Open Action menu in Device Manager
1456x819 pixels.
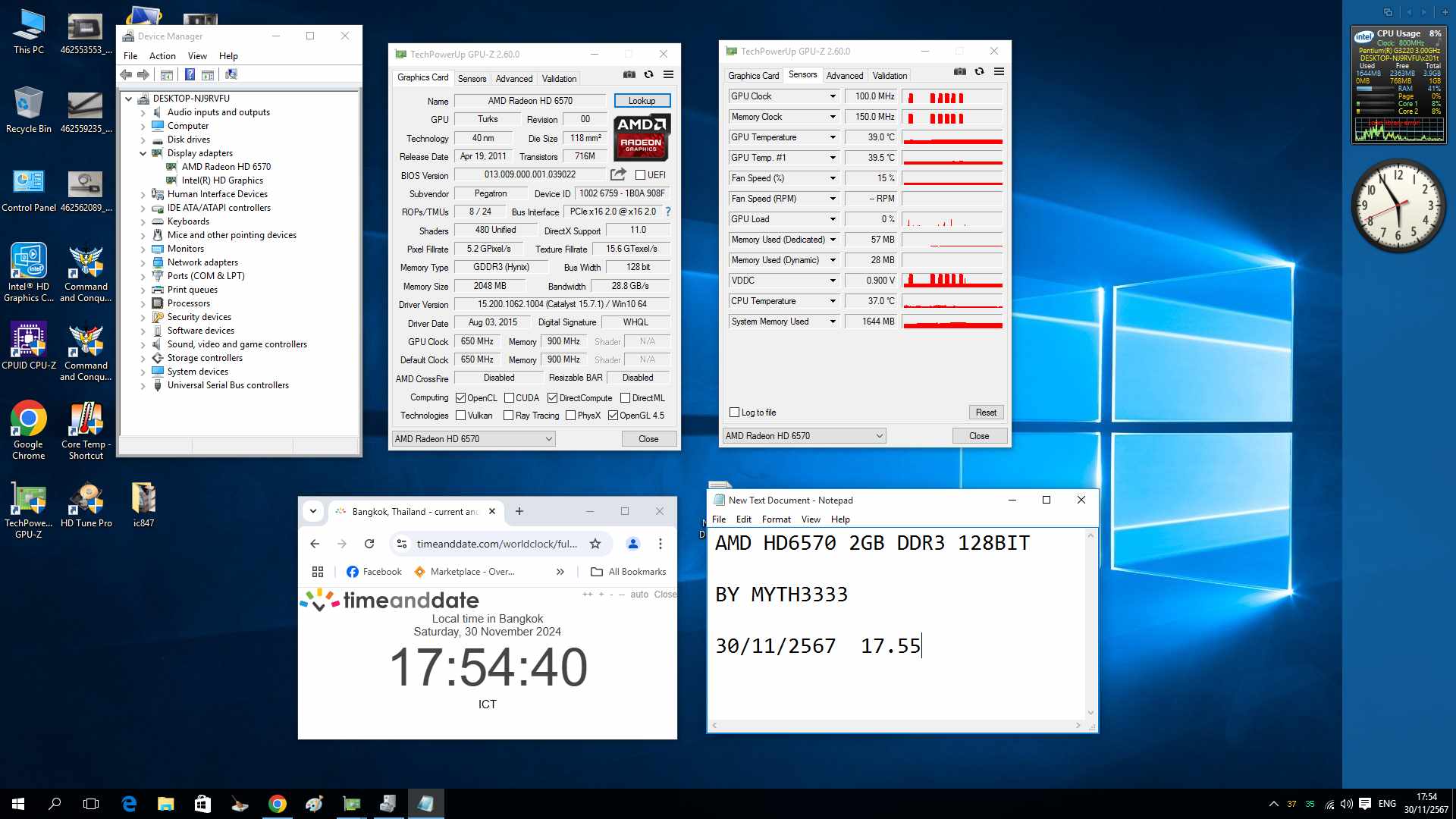point(162,56)
